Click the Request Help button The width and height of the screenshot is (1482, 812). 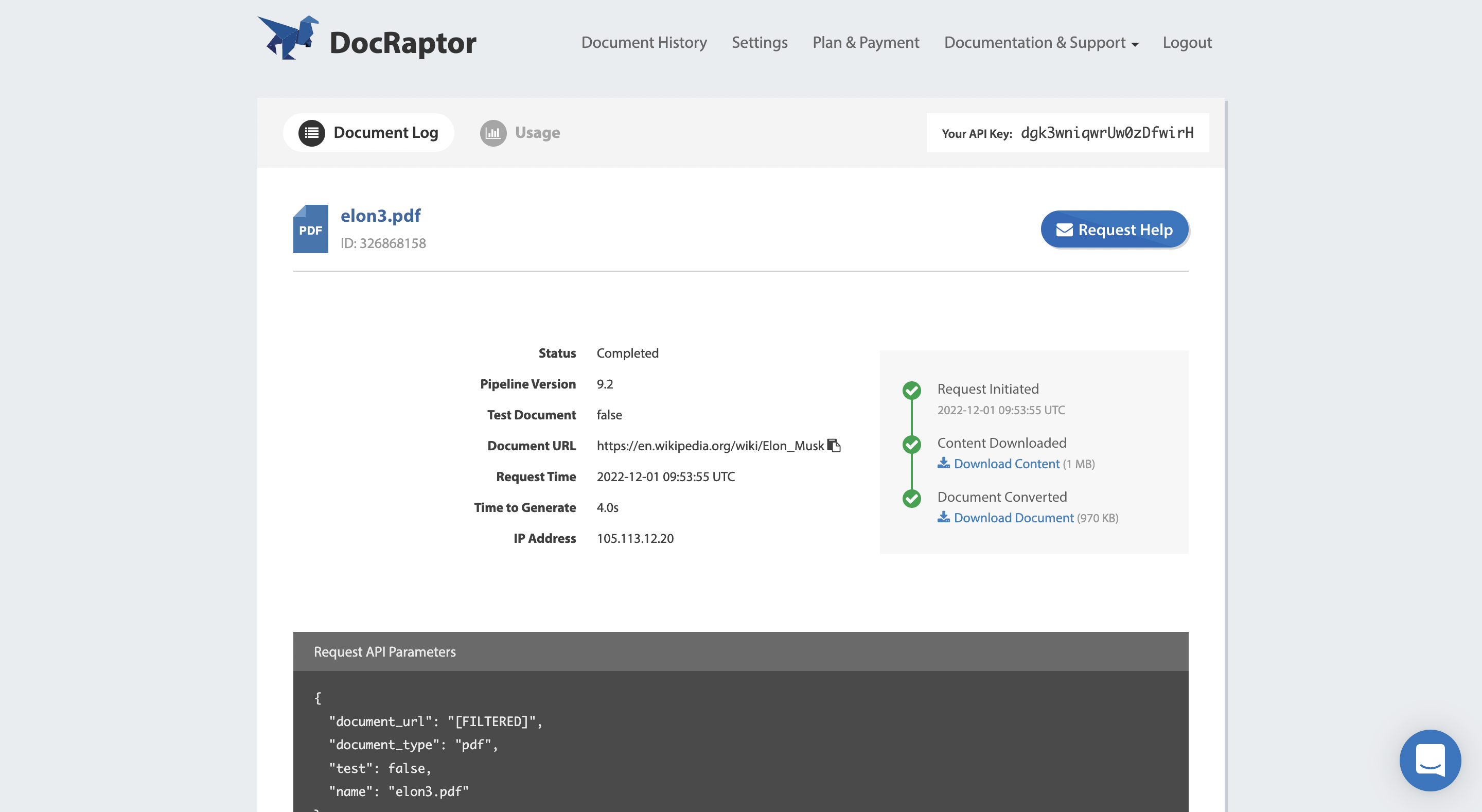[1115, 229]
